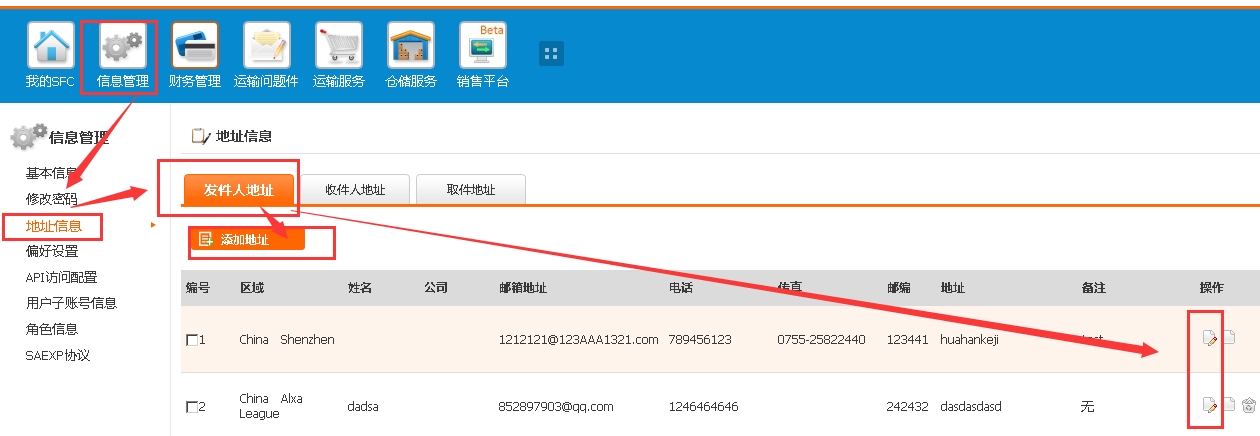Open 信息管理 gear icon in top bar
Viewport: 1260px width, 436px height.
122,47
